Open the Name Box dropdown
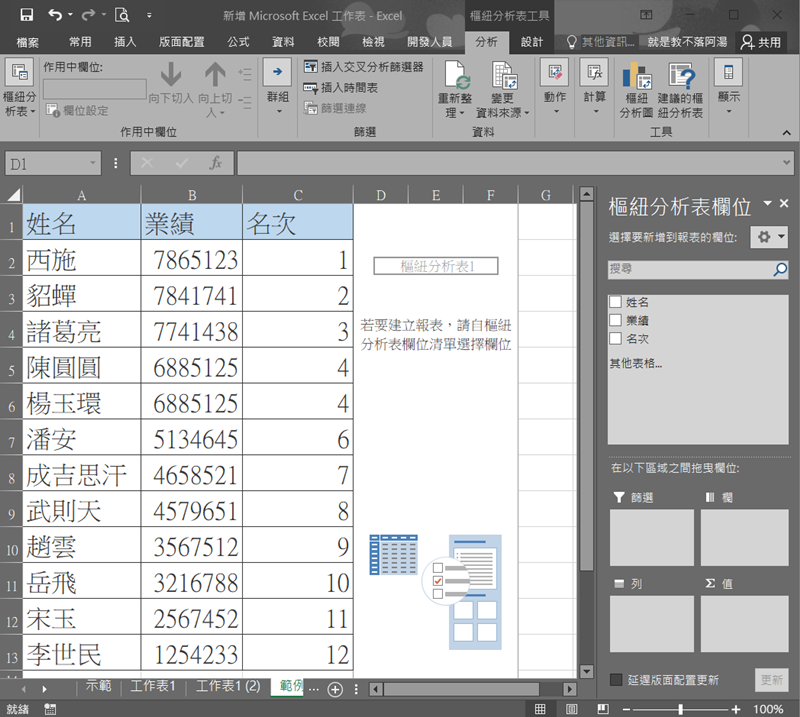This screenshot has width=800, height=717. point(93,163)
